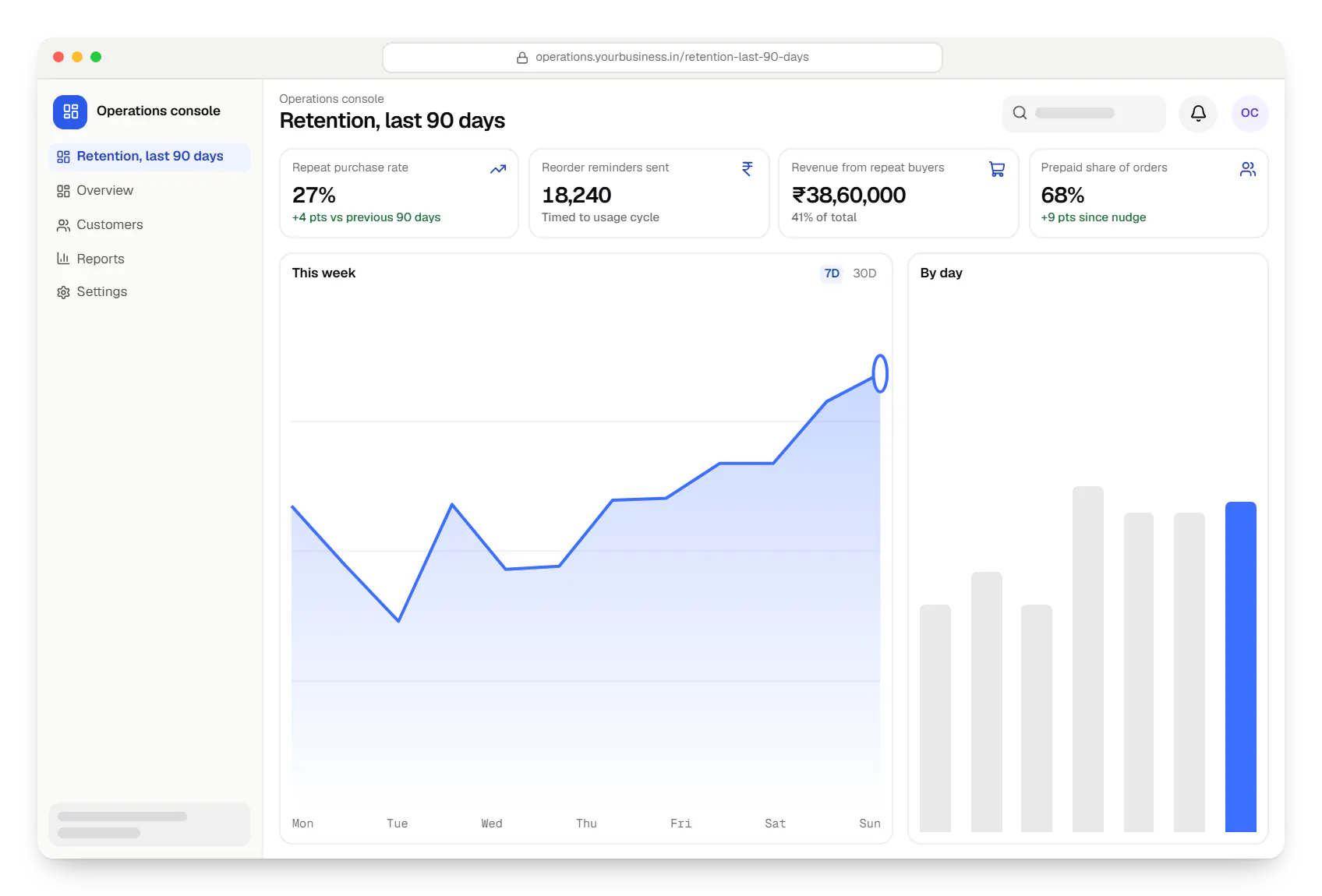This screenshot has height=896, width=1322.
Task: Focus the search input field
Action: tap(1083, 113)
